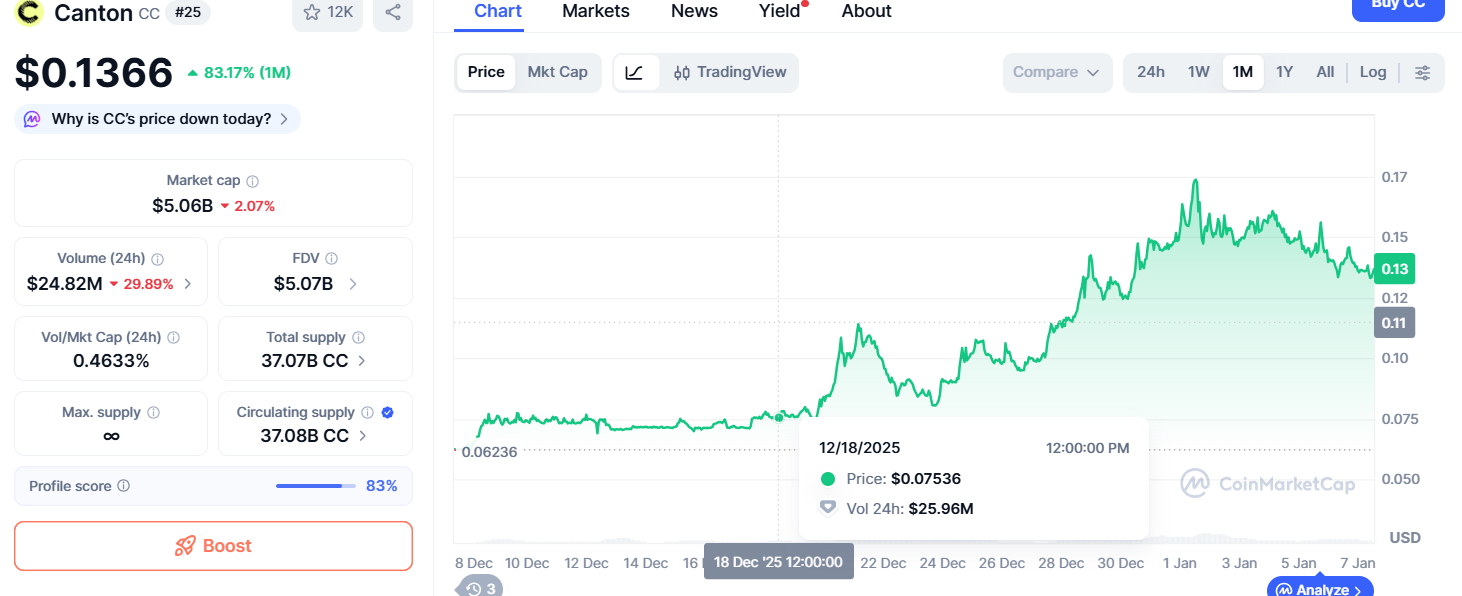1462x596 pixels.
Task: Select the line chart view toggle
Action: [637, 72]
